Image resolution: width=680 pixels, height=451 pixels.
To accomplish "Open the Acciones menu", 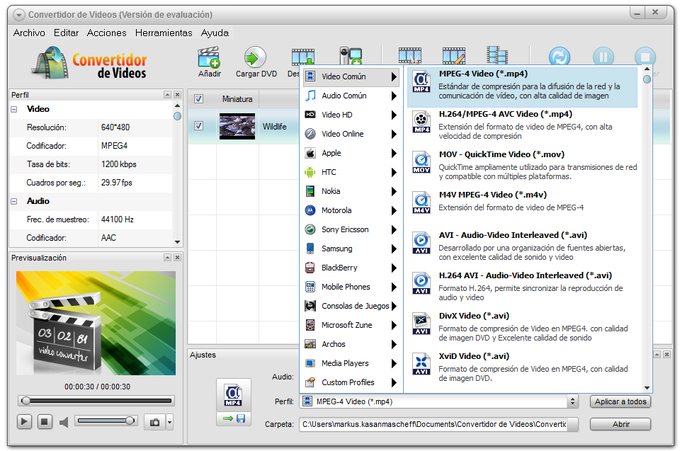I will pos(107,33).
